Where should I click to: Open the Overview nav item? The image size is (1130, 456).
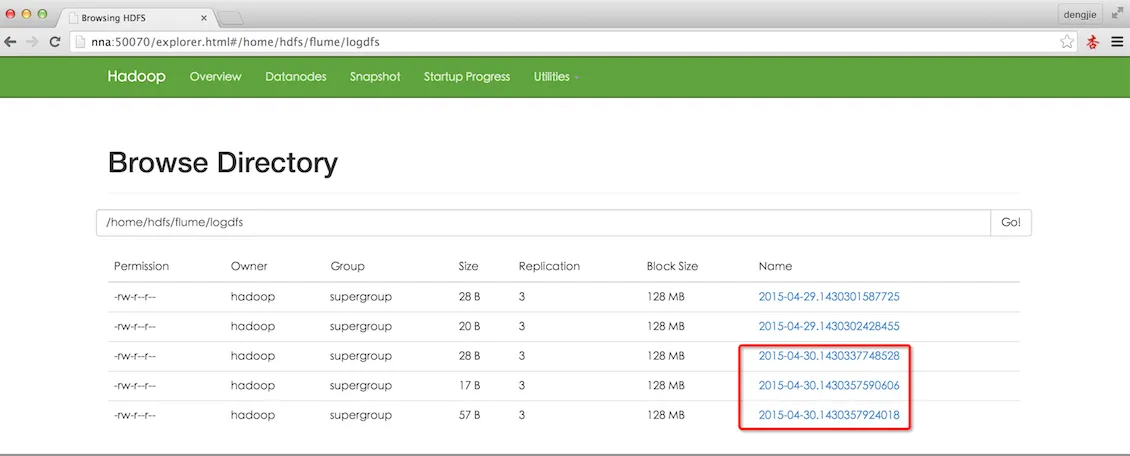(215, 76)
